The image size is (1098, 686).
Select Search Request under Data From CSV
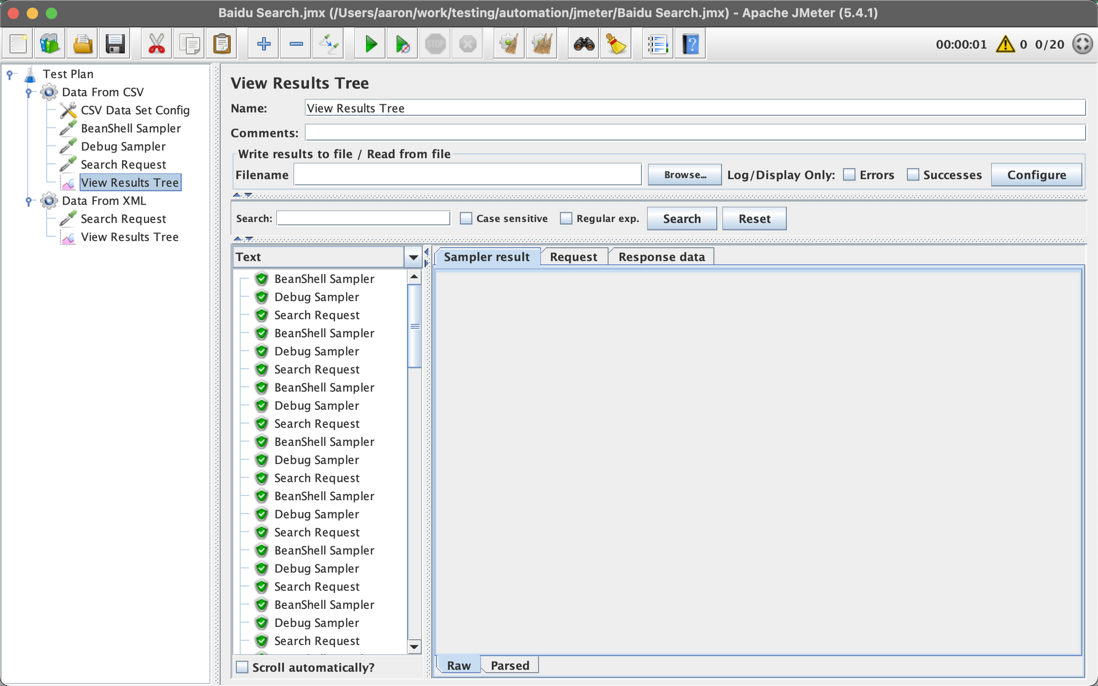[123, 164]
